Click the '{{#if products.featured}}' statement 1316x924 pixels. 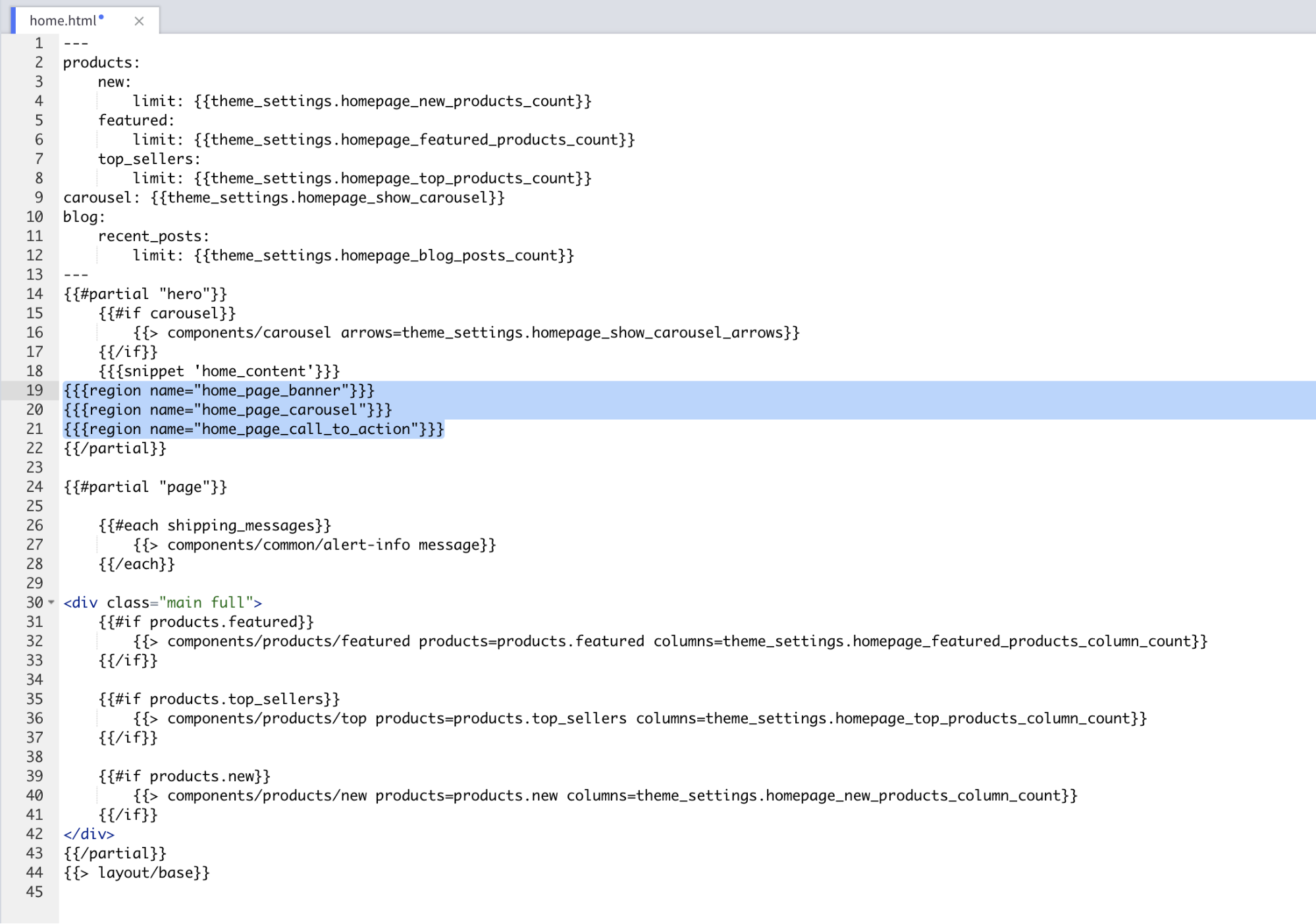(x=206, y=622)
